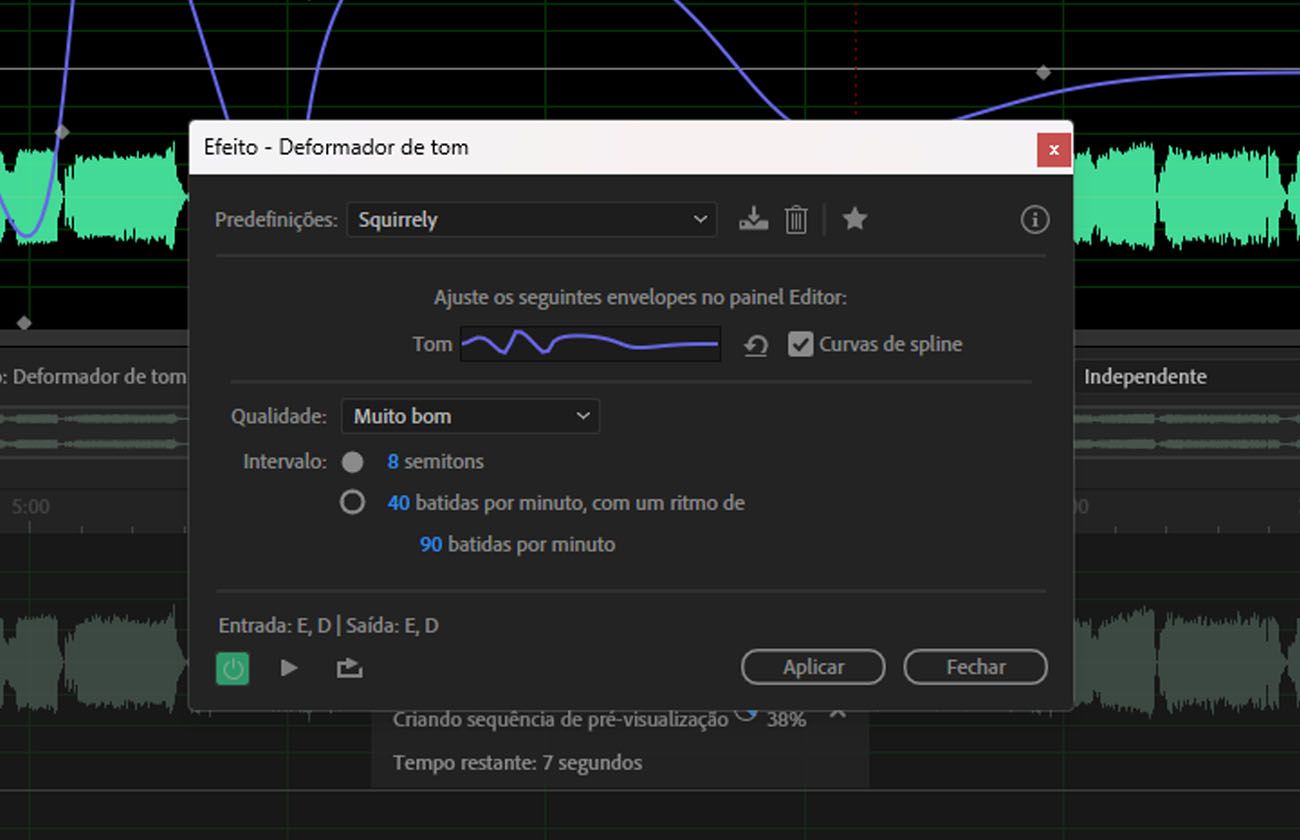The image size is (1300, 840).
Task: Click the Deformador de tom label behind the dialog
Action: coord(100,377)
